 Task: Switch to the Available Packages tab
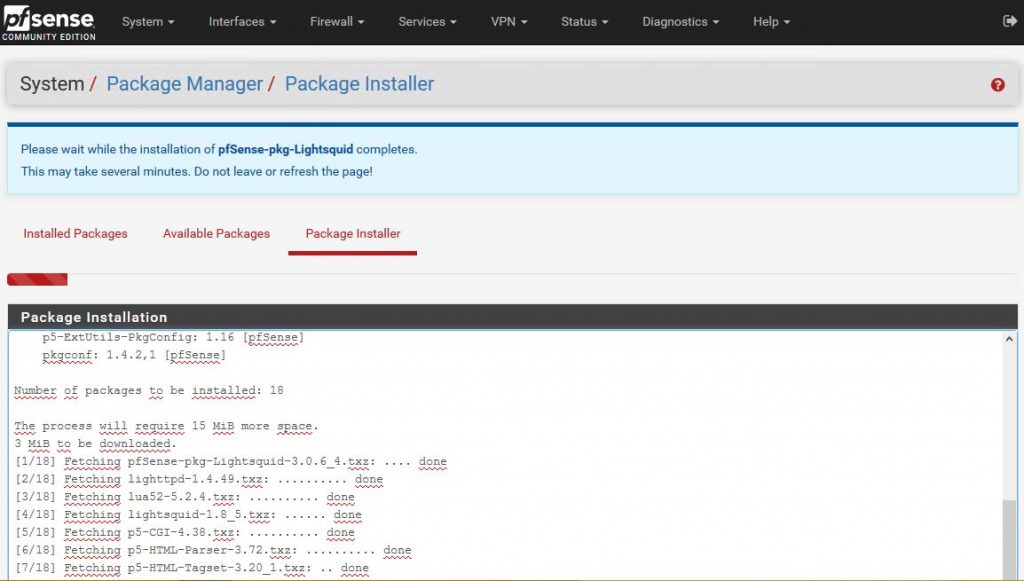pyautogui.click(x=216, y=233)
